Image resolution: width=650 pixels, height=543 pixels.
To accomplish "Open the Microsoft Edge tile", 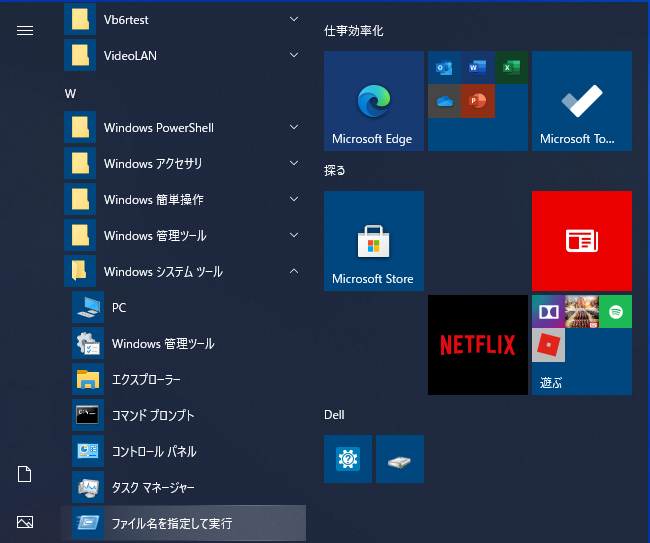I will click(x=374, y=101).
